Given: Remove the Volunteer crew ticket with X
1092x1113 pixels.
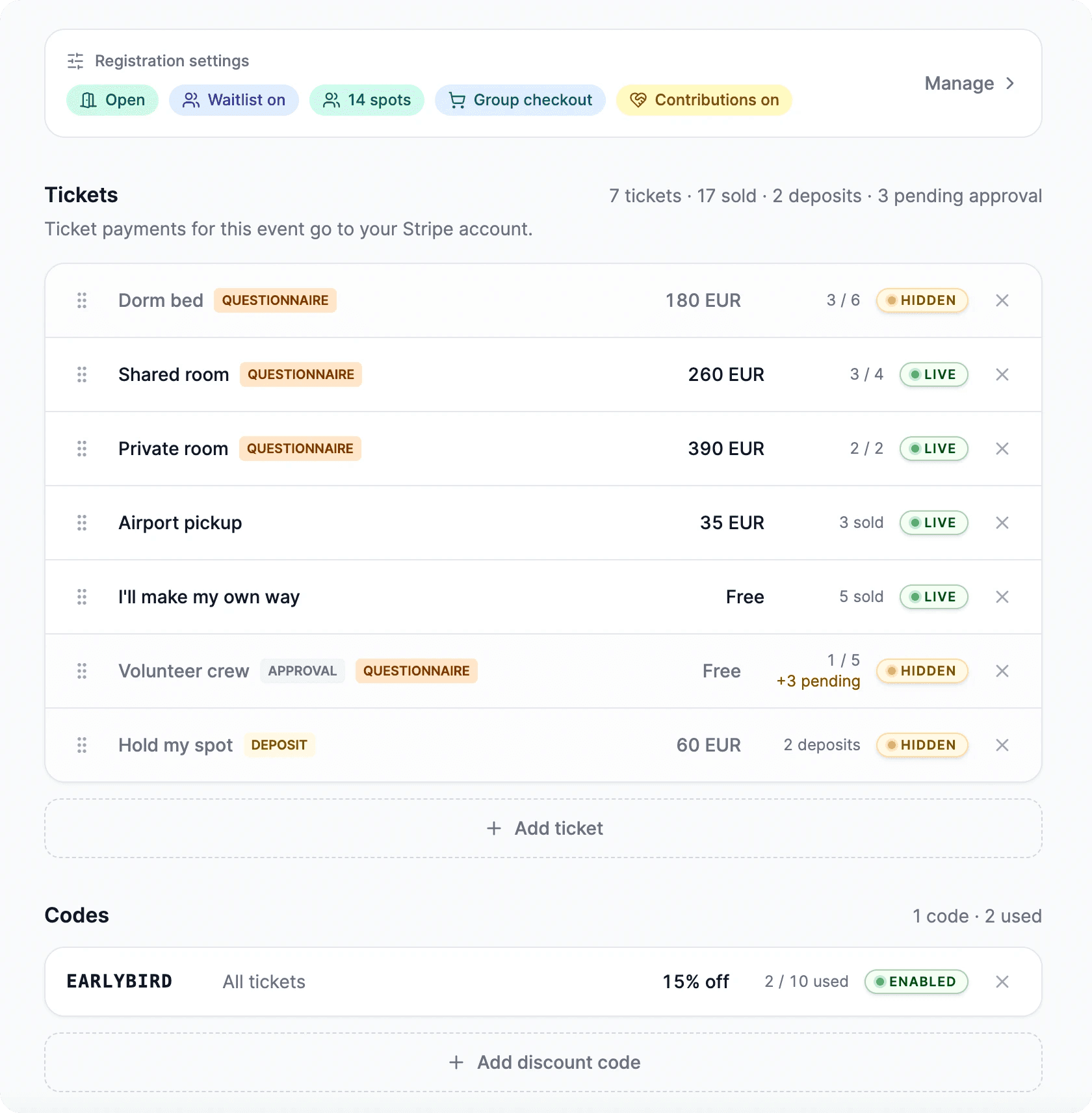Looking at the screenshot, I should click(x=1002, y=671).
